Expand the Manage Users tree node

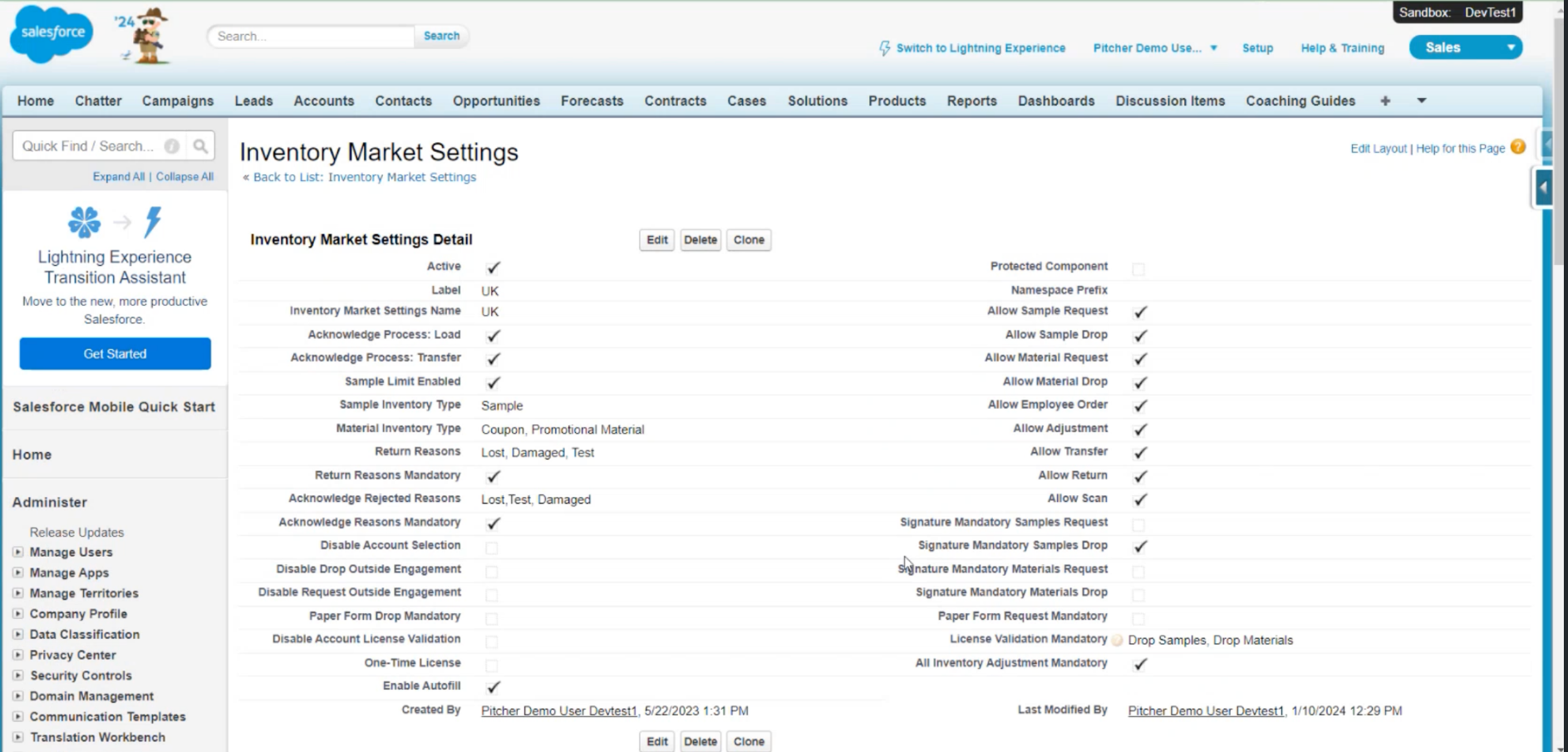[17, 552]
